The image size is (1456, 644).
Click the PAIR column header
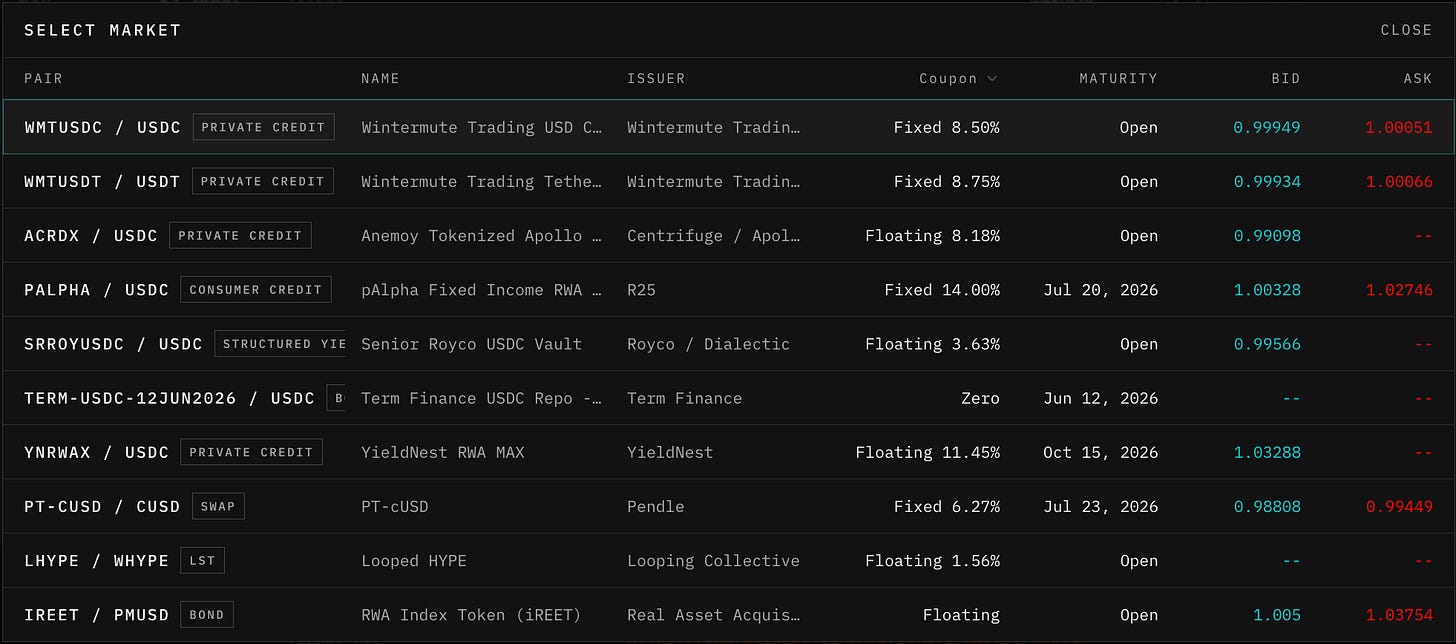43,78
